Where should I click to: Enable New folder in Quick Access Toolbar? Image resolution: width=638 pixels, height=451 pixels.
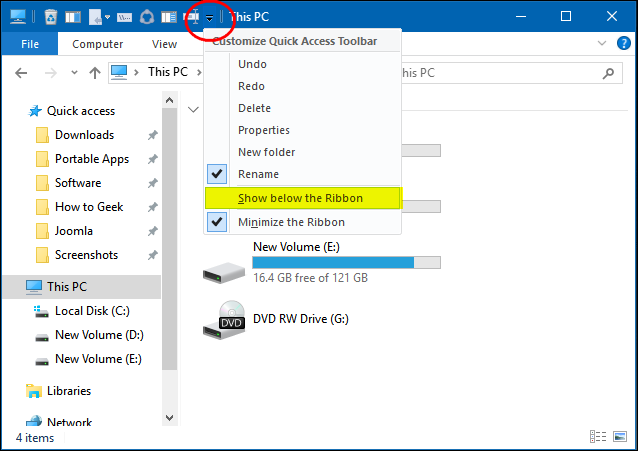pos(266,152)
